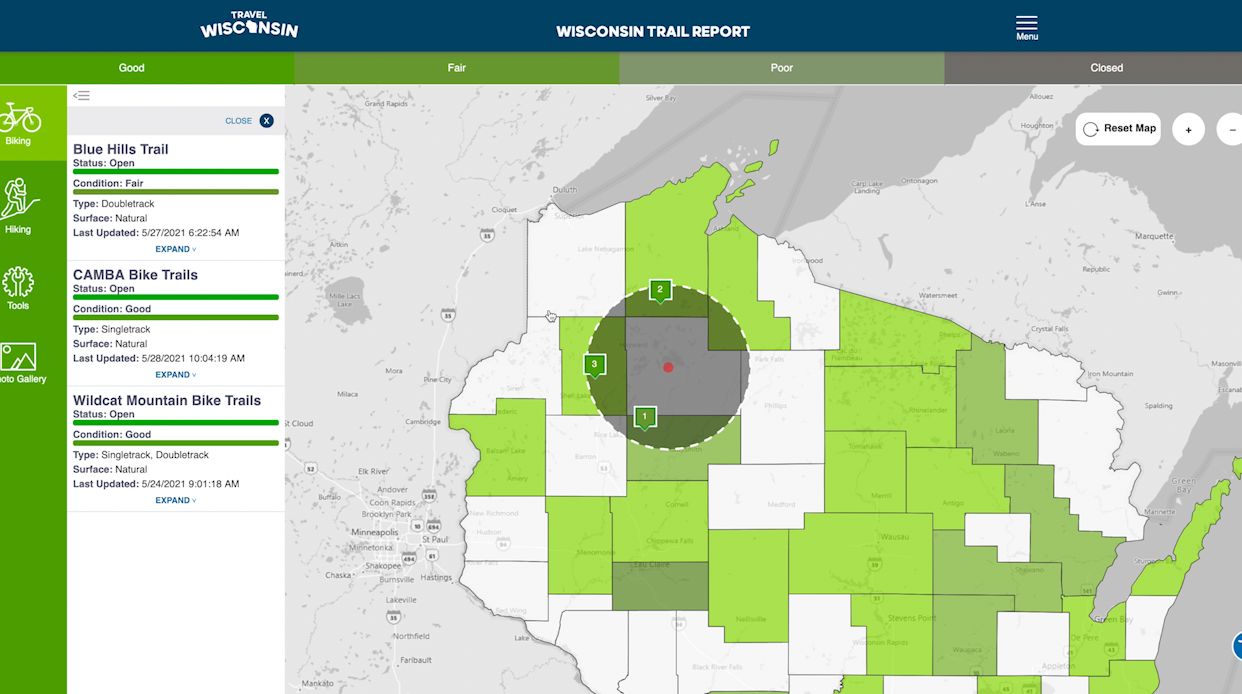Viewport: 1242px width, 694px height.
Task: Click the red center dot on map
Action: point(668,367)
